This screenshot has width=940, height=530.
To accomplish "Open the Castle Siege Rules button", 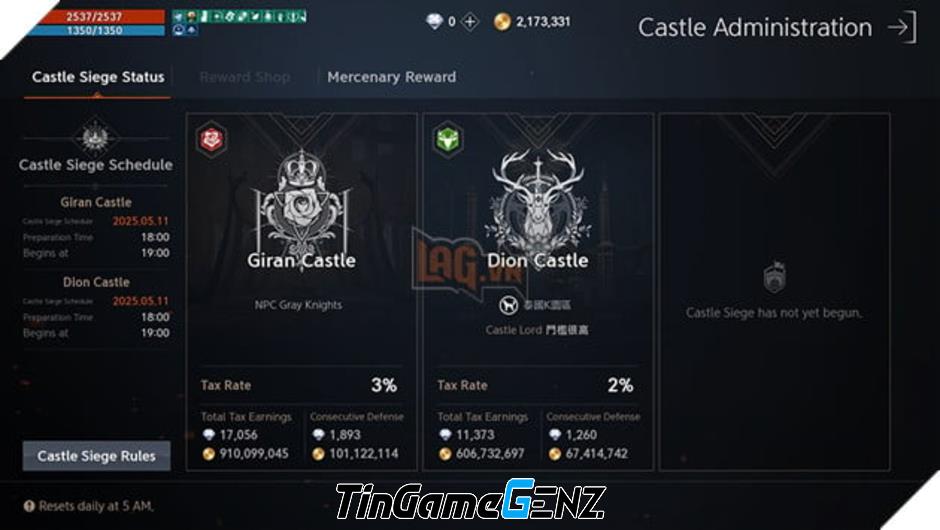I will pyautogui.click(x=97, y=456).
